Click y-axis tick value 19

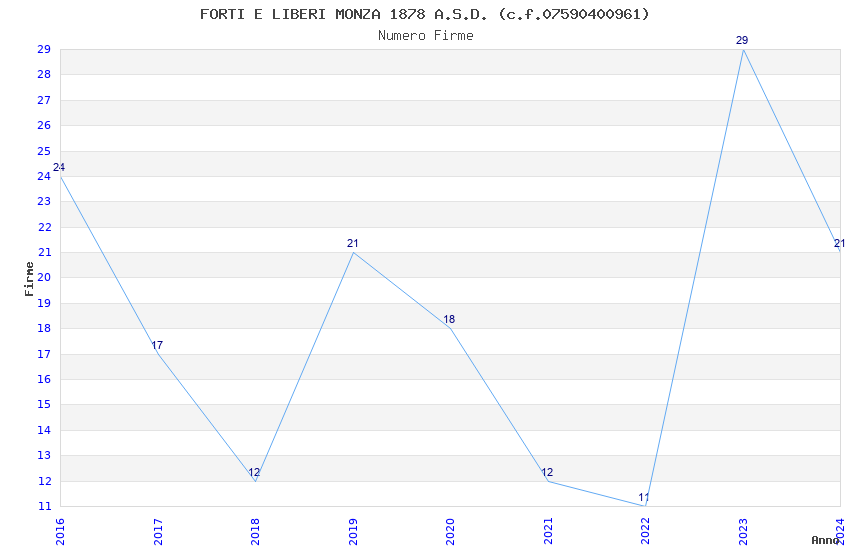click(x=44, y=303)
